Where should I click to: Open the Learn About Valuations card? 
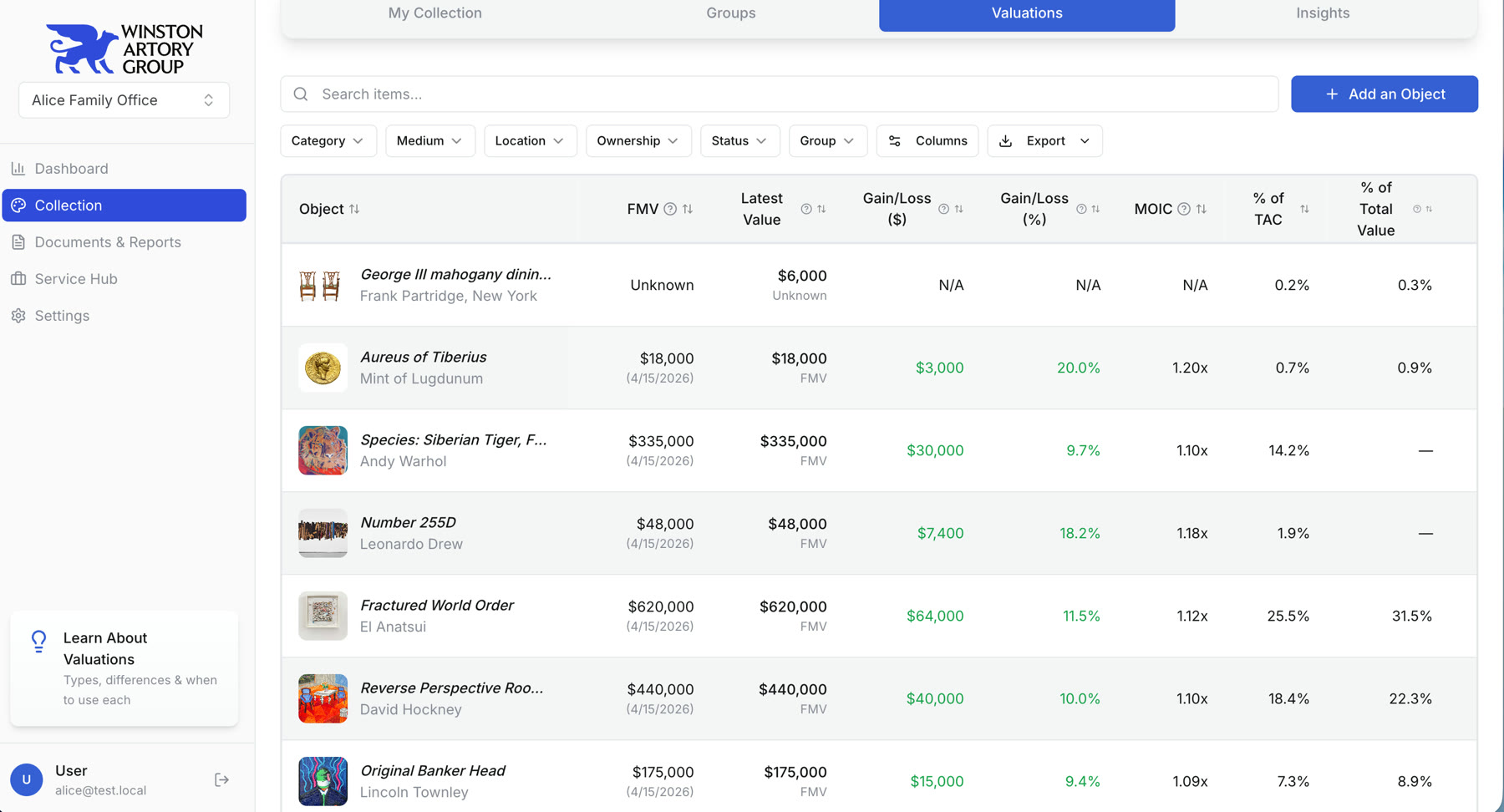click(x=124, y=668)
